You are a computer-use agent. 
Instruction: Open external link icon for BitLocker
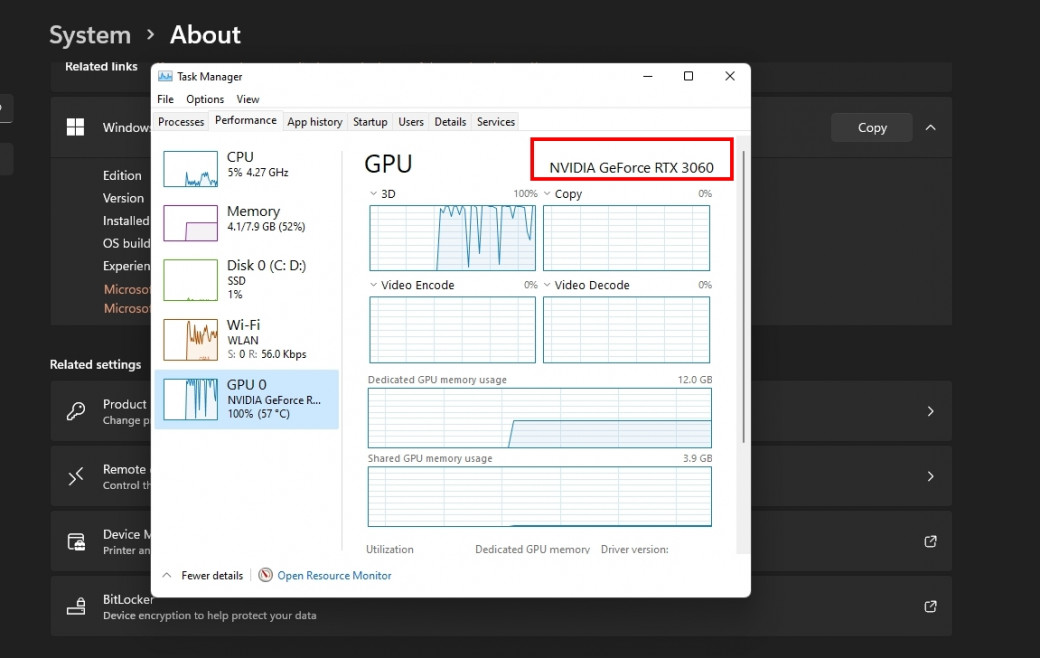(x=930, y=606)
